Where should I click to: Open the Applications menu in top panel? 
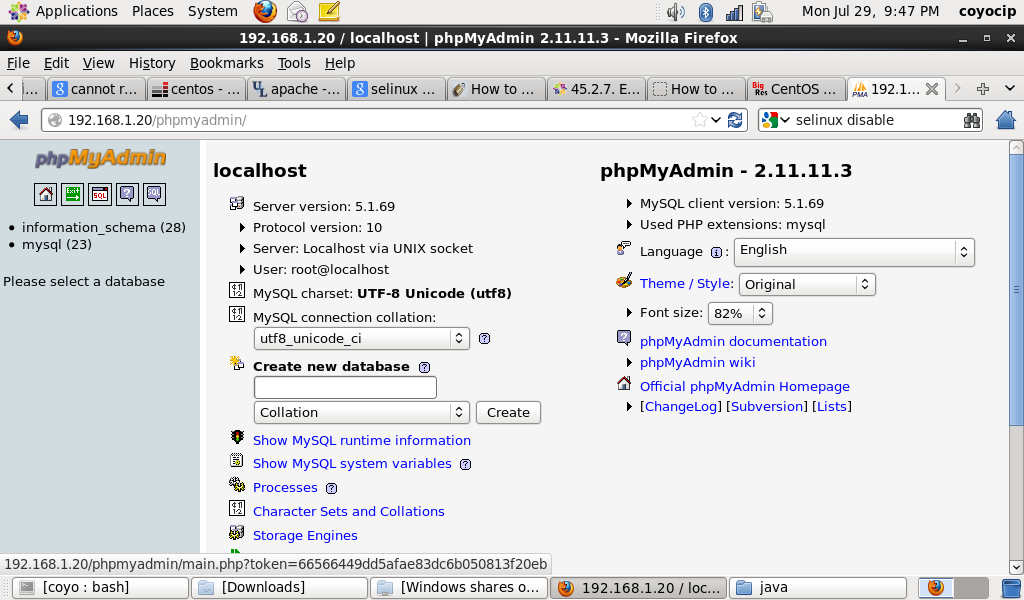pos(64,11)
